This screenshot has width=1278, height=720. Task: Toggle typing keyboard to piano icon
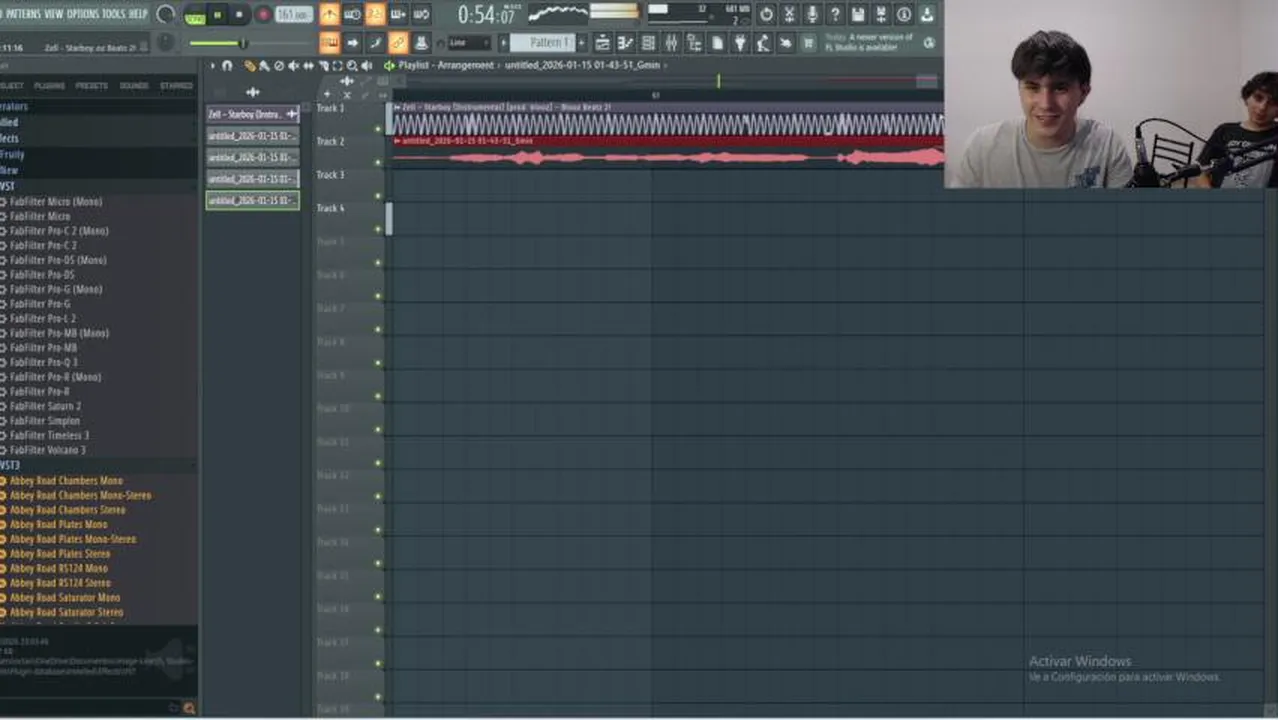329,43
